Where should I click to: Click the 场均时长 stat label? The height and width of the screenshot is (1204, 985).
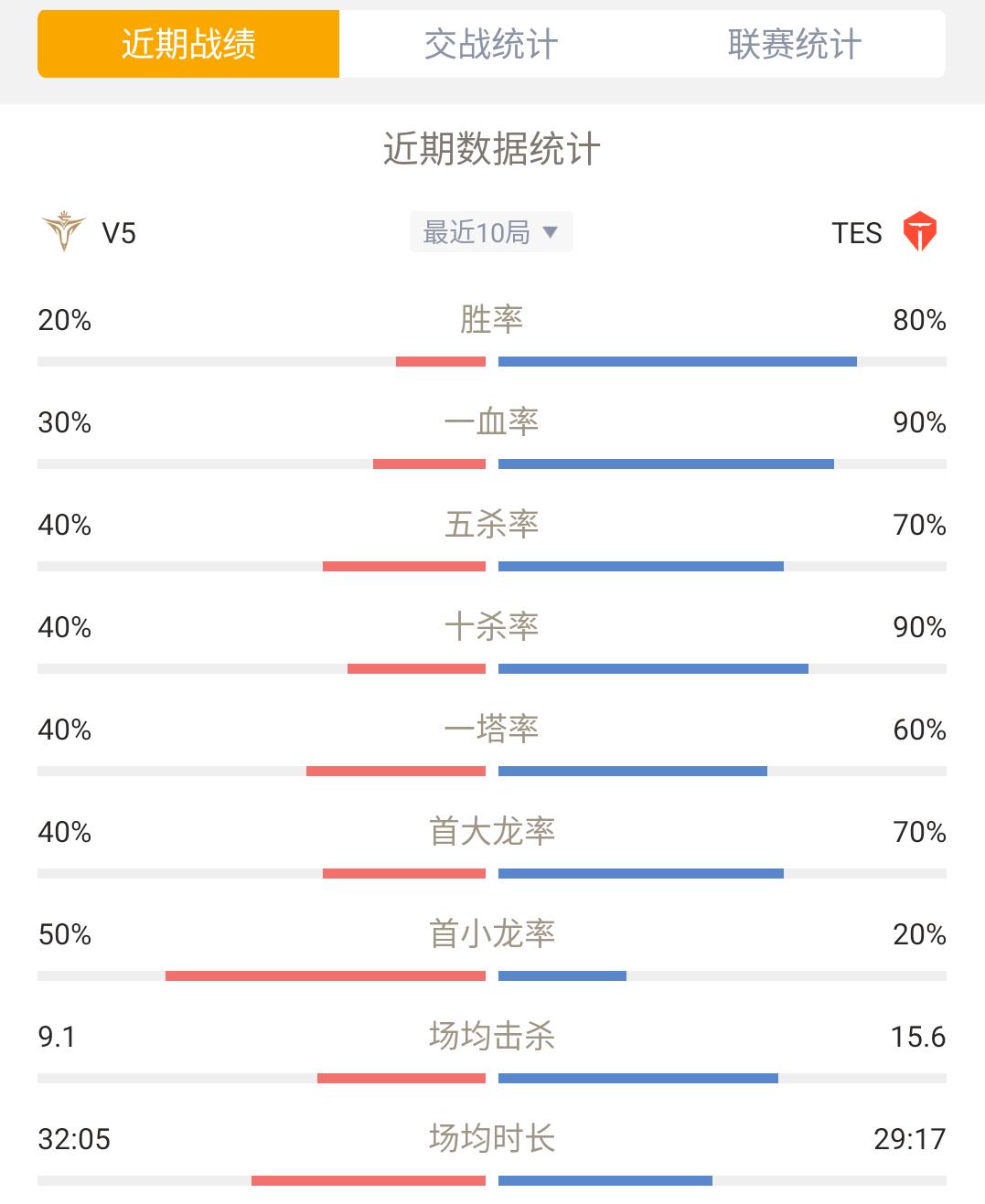tap(491, 1139)
